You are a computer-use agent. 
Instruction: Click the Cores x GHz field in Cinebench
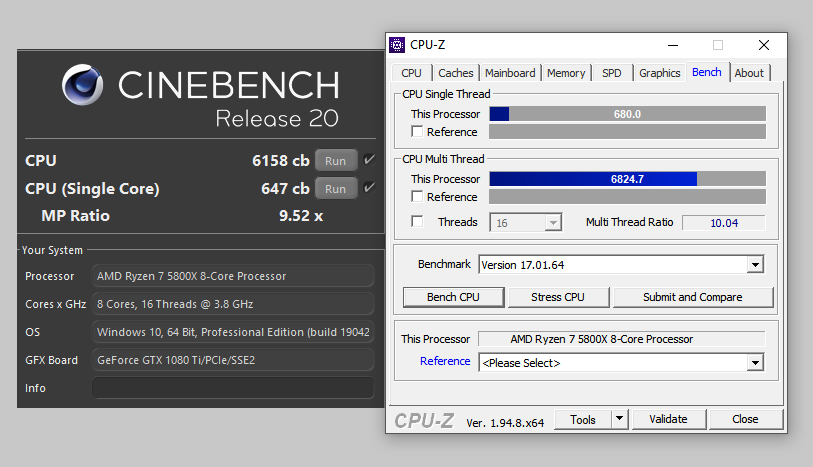(233, 304)
